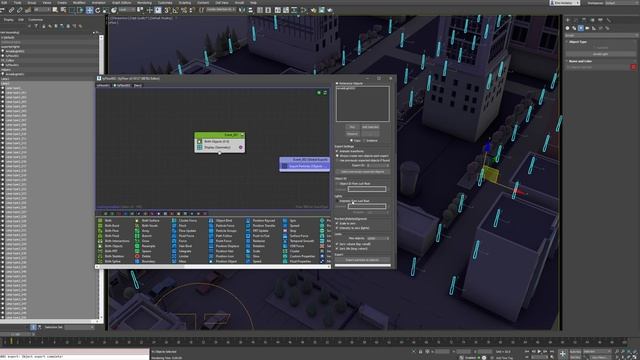Image resolution: width=640 pixels, height=360 pixels.
Task: Click the Export particles to objects button
Action: point(362,260)
